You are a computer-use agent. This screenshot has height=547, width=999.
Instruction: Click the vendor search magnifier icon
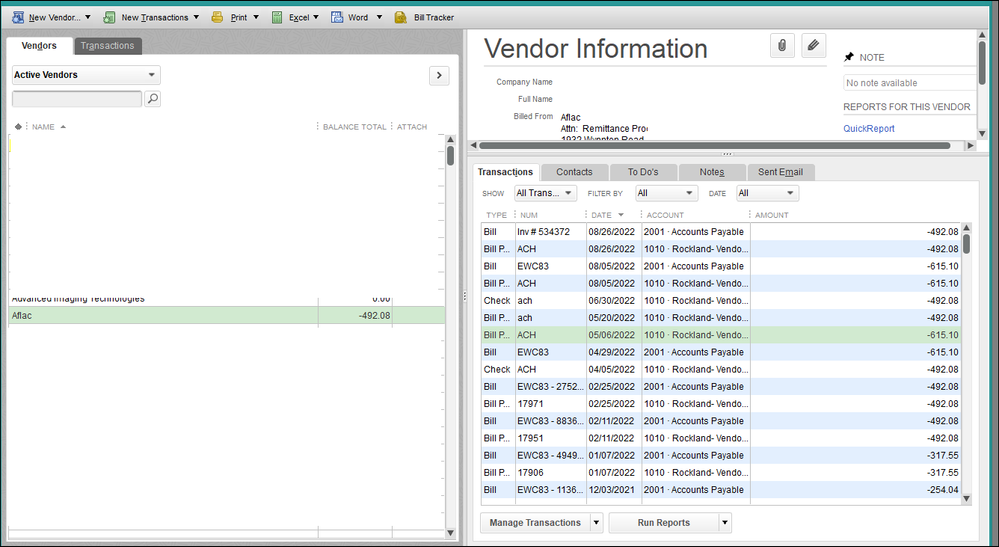pos(153,99)
